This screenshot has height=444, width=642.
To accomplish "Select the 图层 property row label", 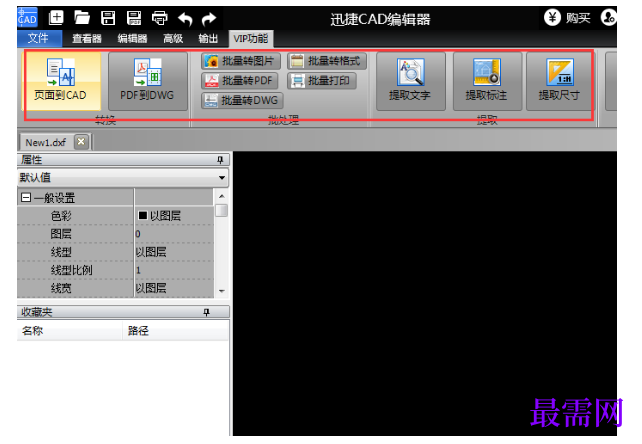I will [61, 234].
